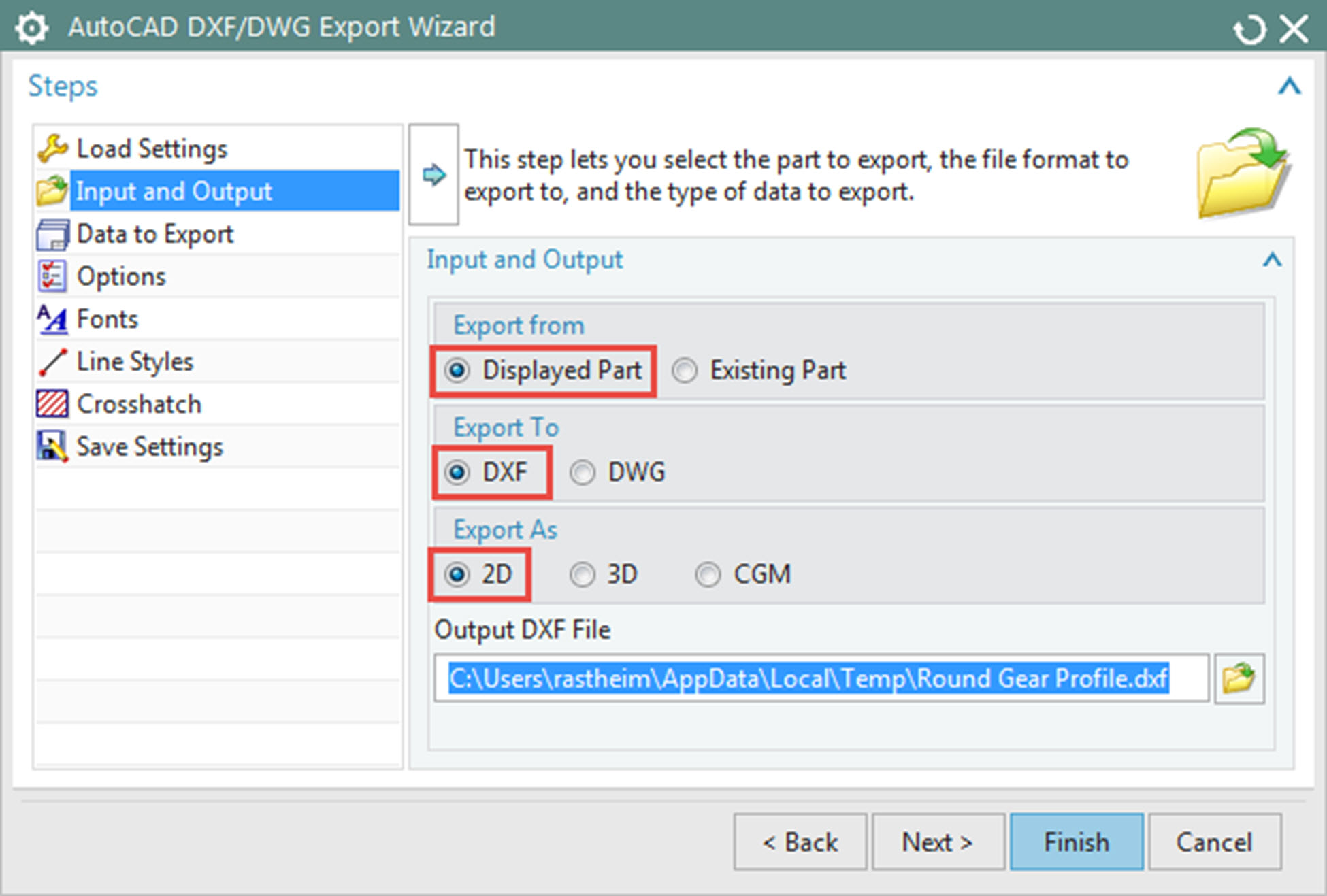Click the reset dialog icon in title bar
1327x896 pixels.
point(1249,29)
